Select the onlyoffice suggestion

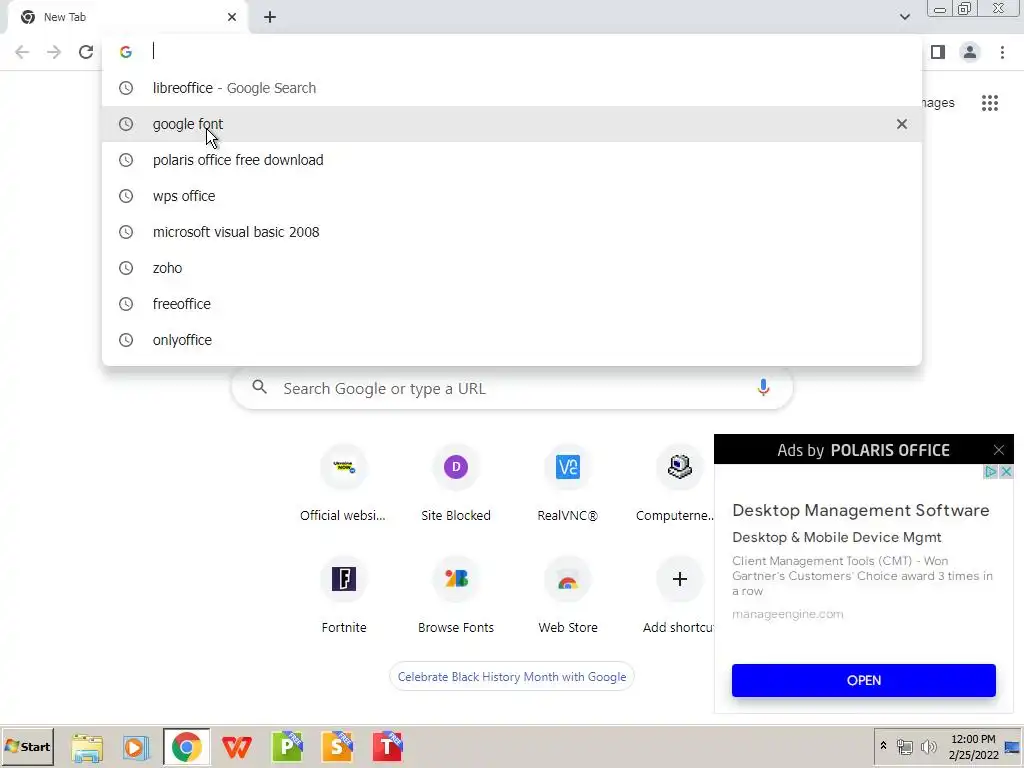(512, 340)
